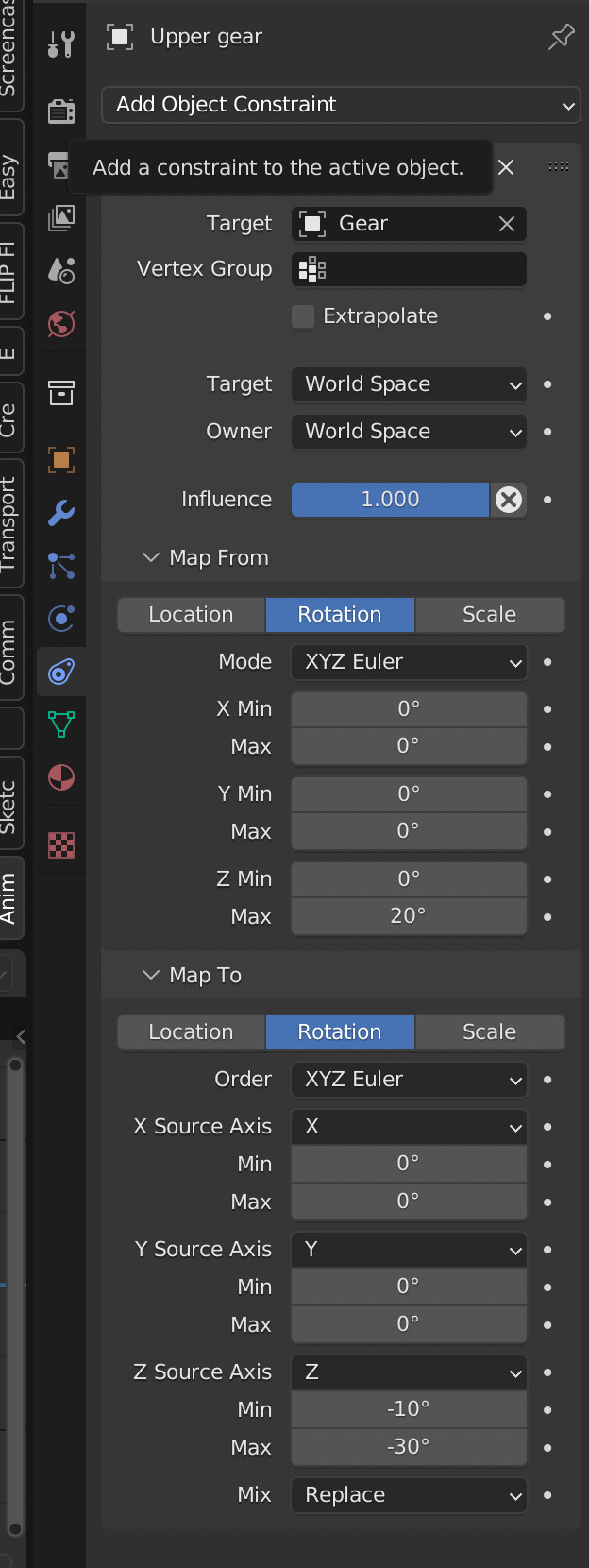This screenshot has width=589, height=1568.
Task: Open the Target space World Space dropdown
Action: coord(408,384)
